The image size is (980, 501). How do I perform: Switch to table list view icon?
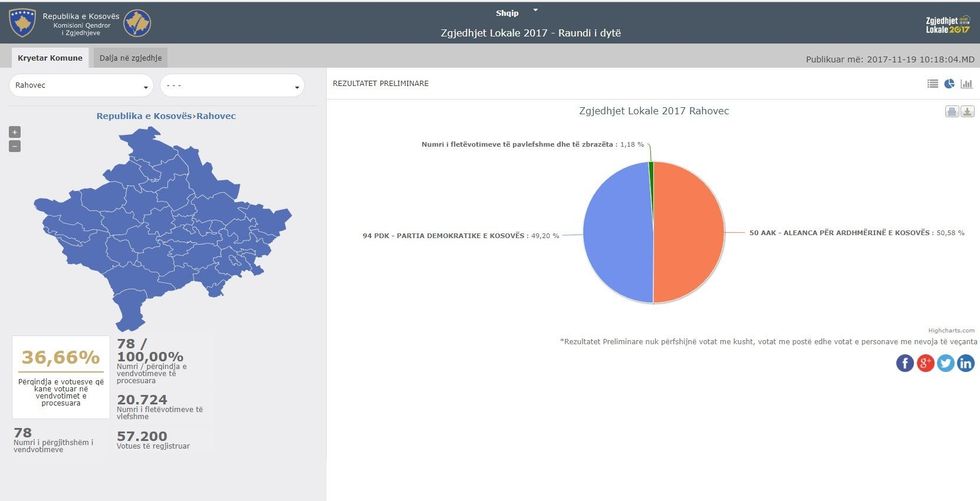coord(932,84)
